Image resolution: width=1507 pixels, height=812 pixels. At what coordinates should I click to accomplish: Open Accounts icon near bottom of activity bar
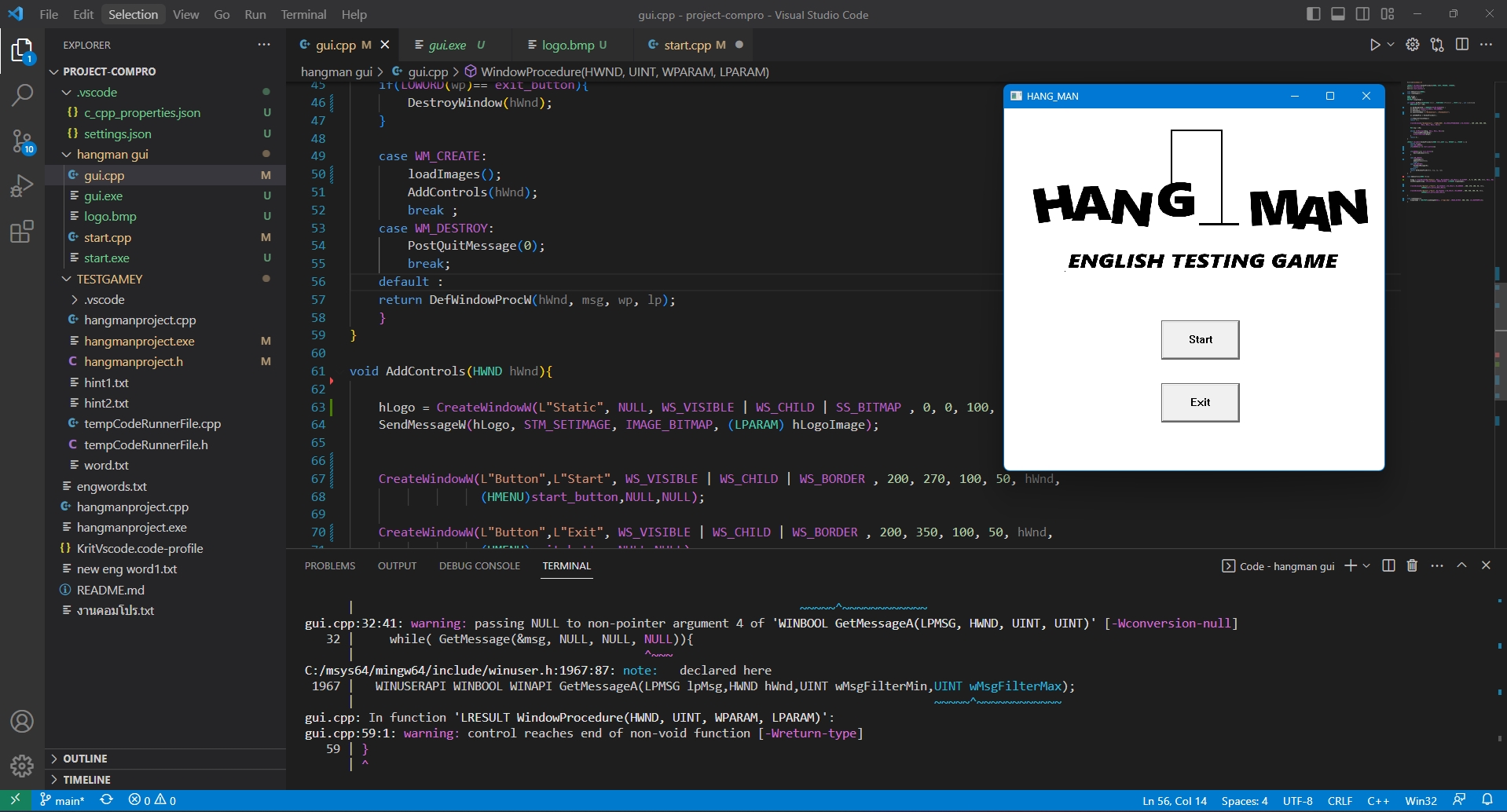22,720
